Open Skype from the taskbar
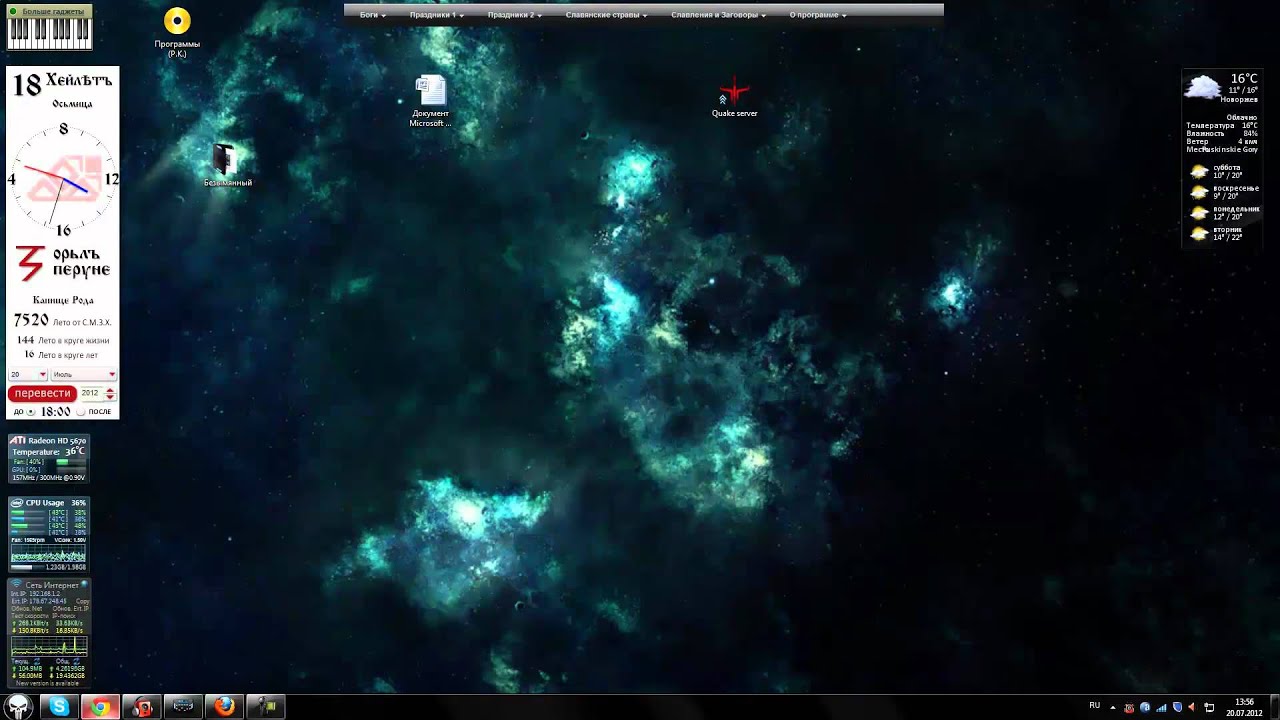The height and width of the screenshot is (720, 1280). pyautogui.click(x=60, y=707)
